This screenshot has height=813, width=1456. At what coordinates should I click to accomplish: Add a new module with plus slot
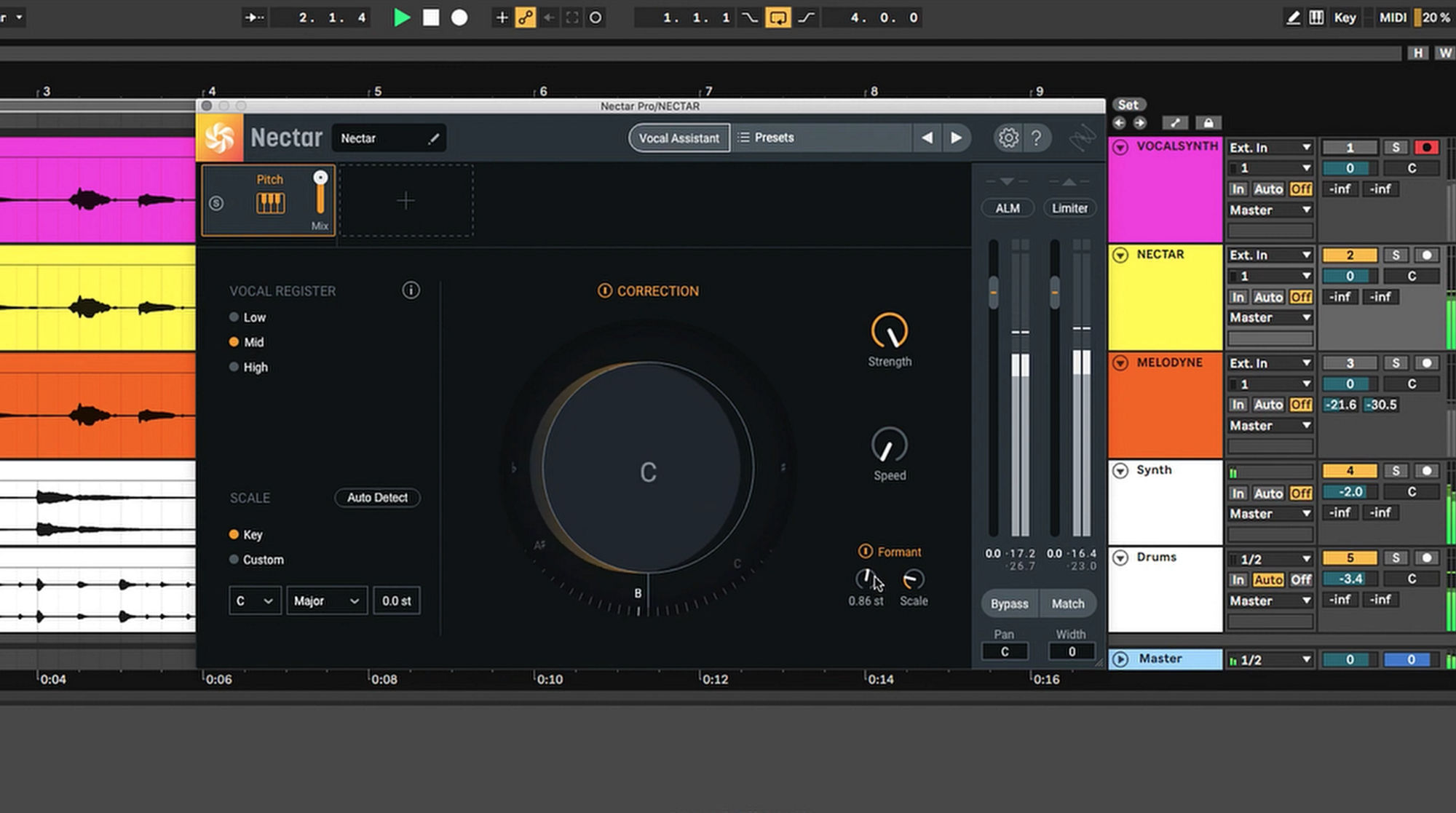click(406, 200)
